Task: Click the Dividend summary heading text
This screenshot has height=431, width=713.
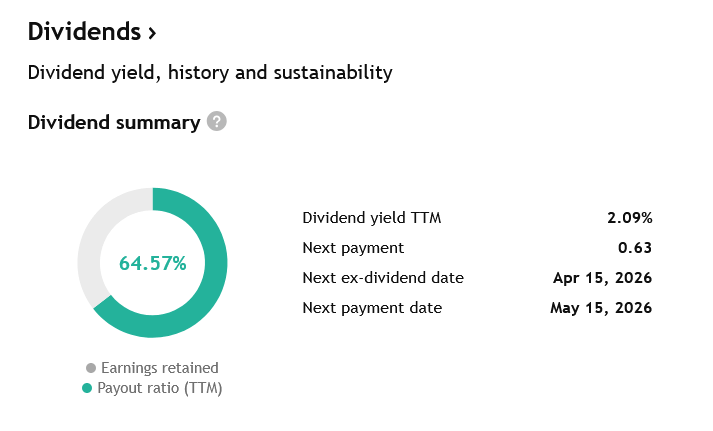Action: tap(114, 123)
